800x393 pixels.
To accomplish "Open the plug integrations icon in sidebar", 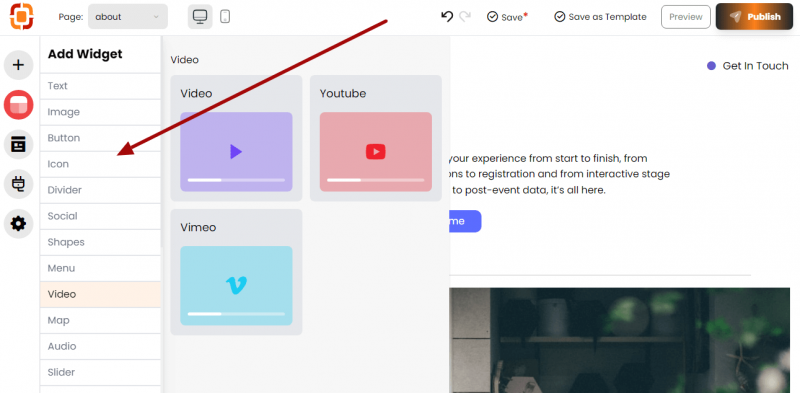I will (18, 184).
